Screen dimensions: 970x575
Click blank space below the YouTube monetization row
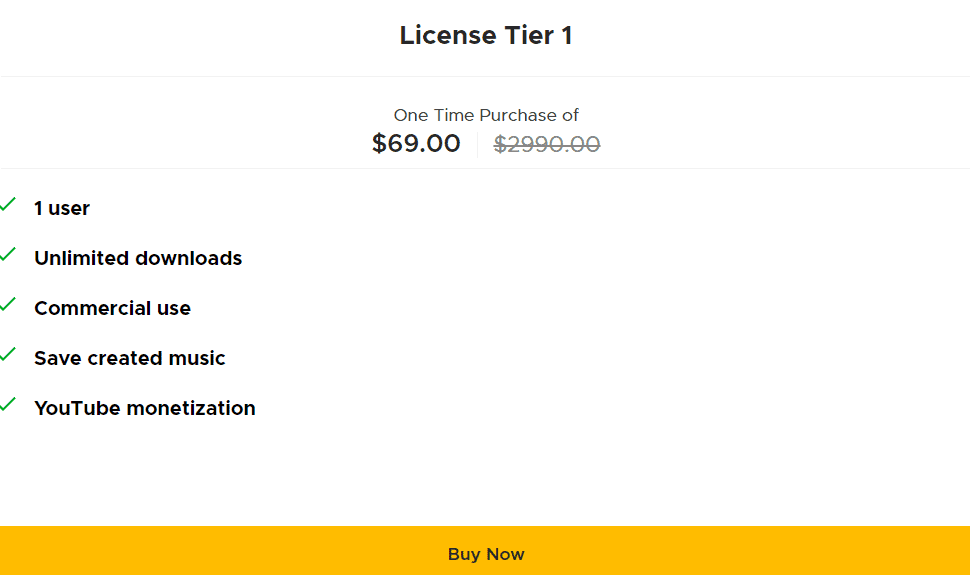click(x=485, y=470)
